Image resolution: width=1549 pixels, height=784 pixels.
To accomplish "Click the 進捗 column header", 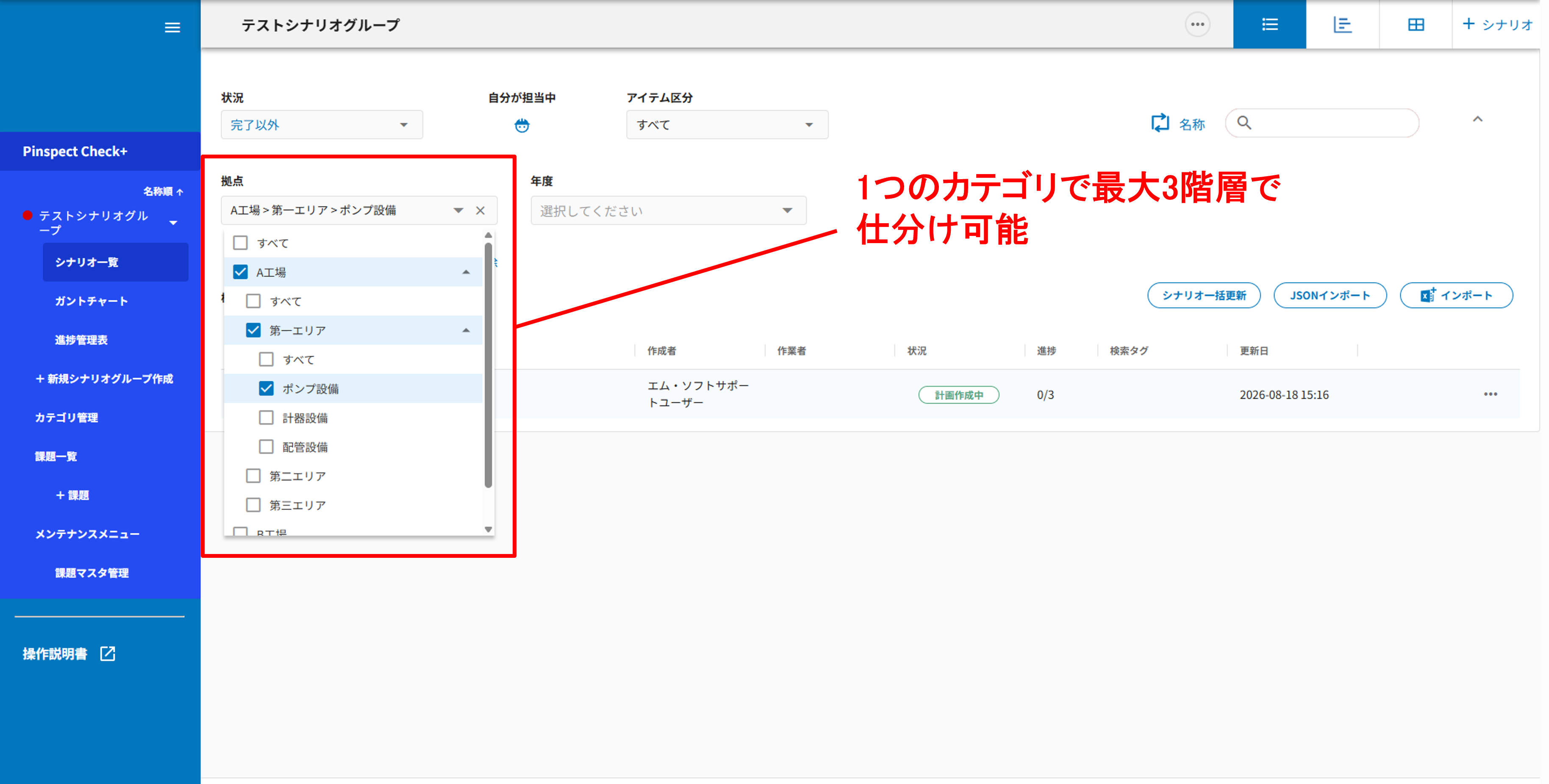I will pyautogui.click(x=1047, y=351).
